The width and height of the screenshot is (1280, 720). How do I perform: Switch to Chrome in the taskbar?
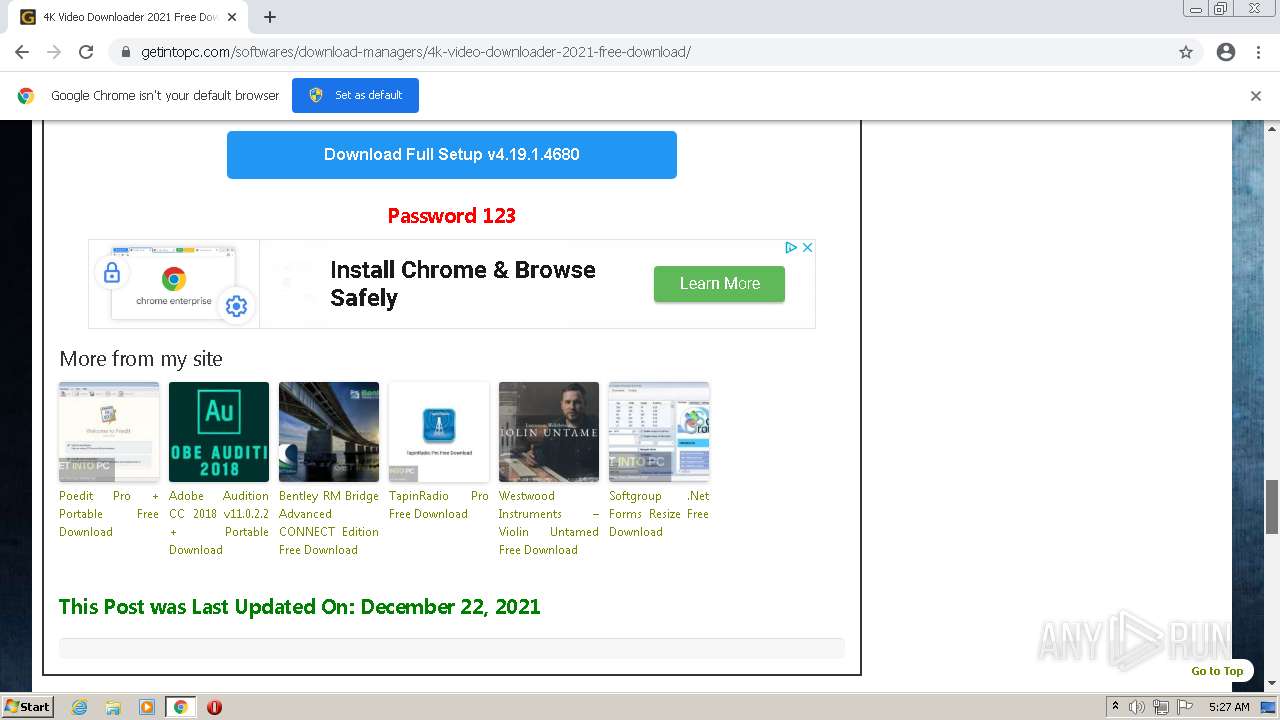(181, 707)
